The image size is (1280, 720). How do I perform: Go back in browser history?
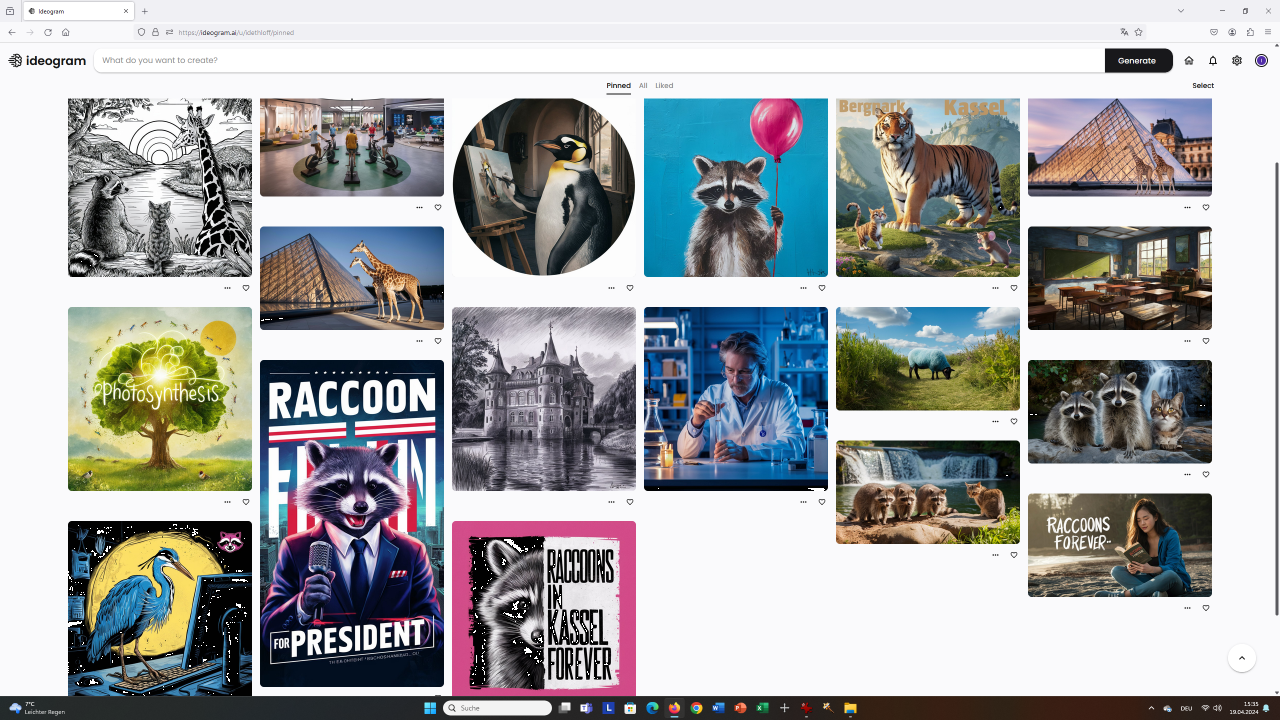[x=12, y=32]
